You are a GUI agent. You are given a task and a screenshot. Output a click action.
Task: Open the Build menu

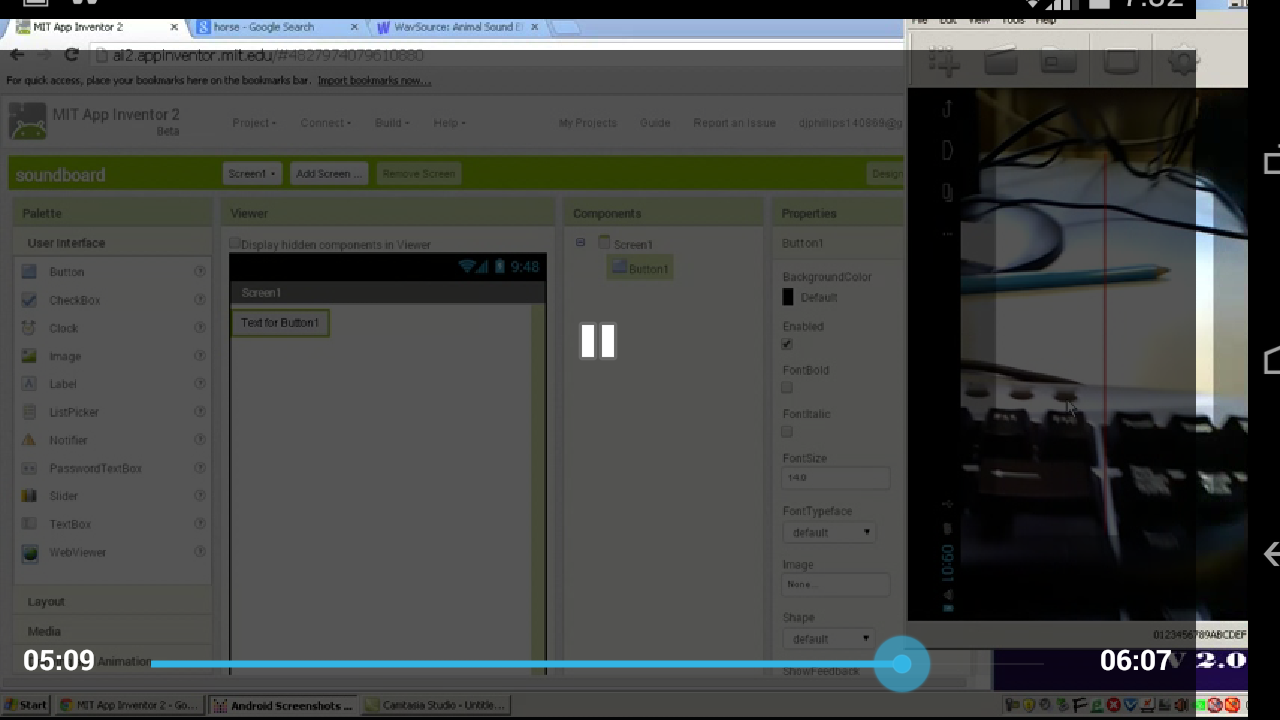coord(392,123)
